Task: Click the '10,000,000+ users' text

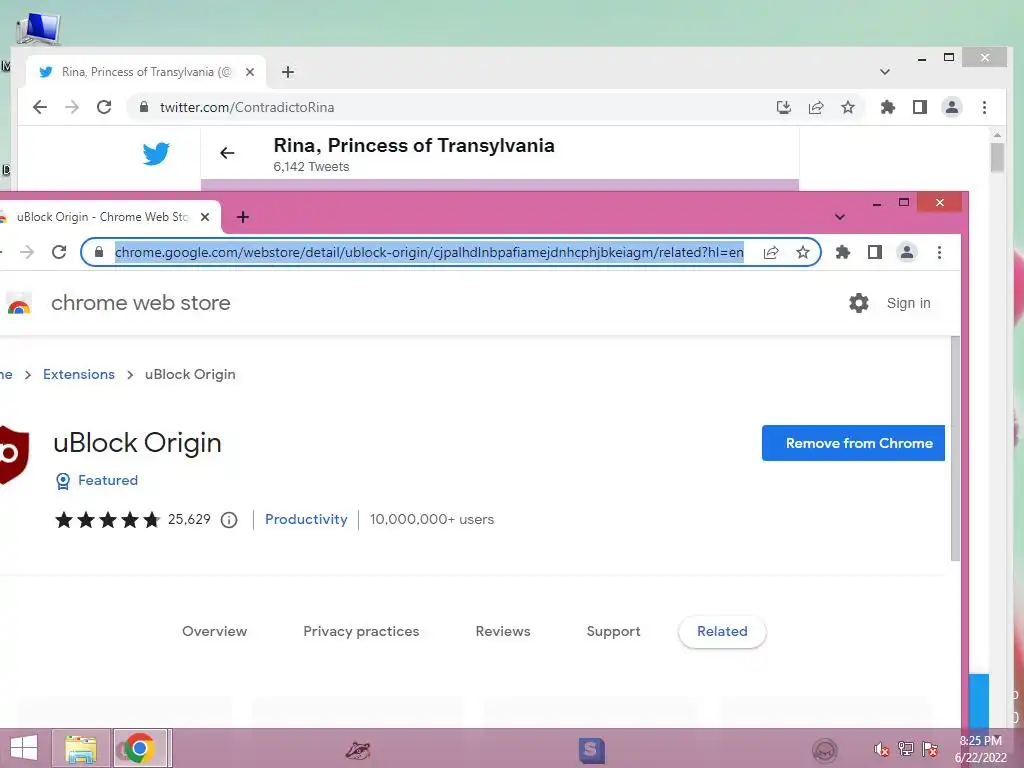Action: click(x=432, y=519)
